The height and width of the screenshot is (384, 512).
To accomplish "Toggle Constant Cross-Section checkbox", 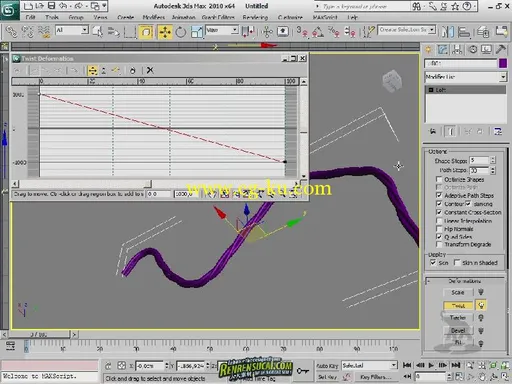I will coord(439,212).
